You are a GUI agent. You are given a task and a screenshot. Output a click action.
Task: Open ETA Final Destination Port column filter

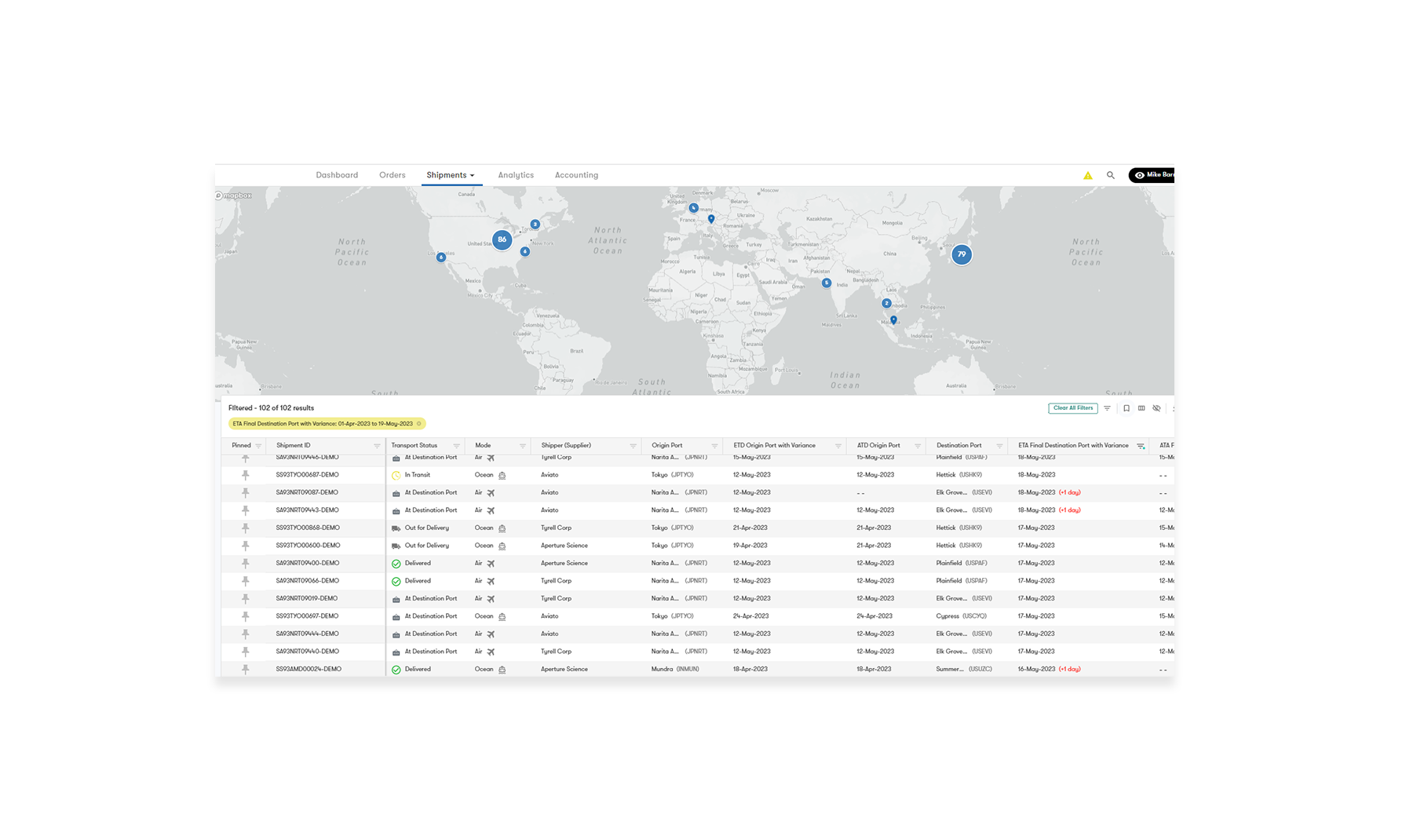1141,446
